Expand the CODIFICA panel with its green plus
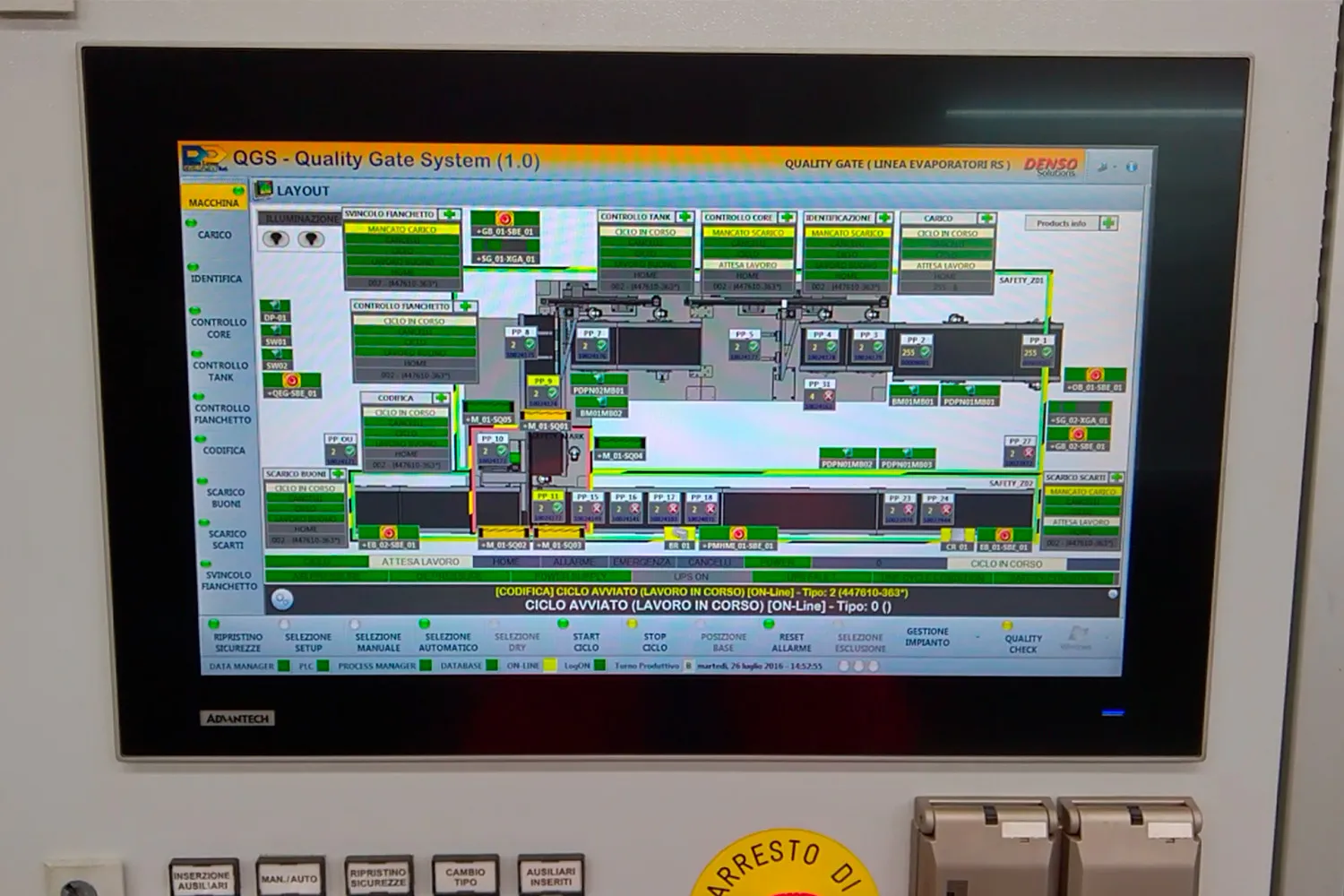The width and height of the screenshot is (1344, 896). click(441, 398)
